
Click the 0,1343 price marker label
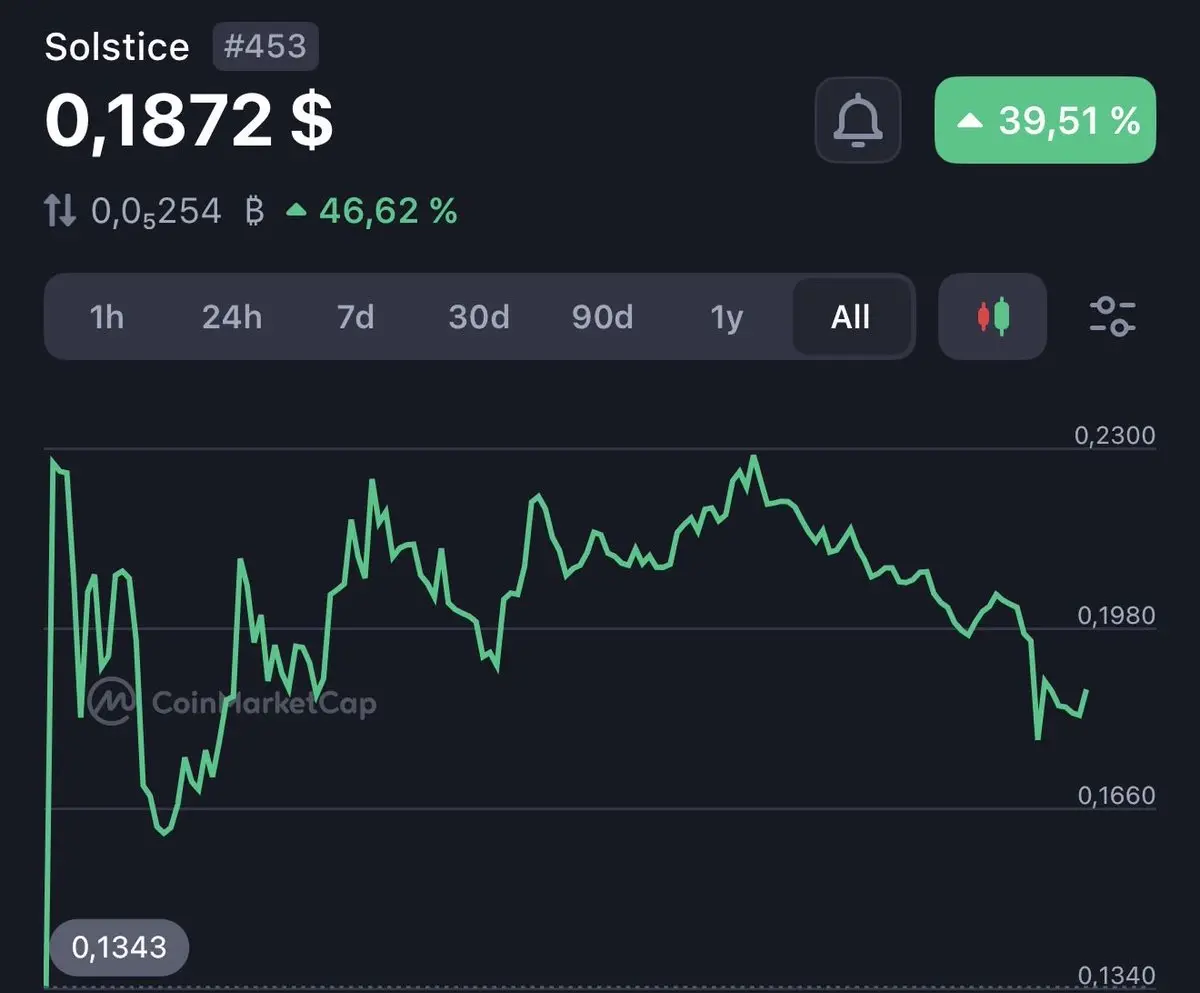pyautogui.click(x=119, y=946)
